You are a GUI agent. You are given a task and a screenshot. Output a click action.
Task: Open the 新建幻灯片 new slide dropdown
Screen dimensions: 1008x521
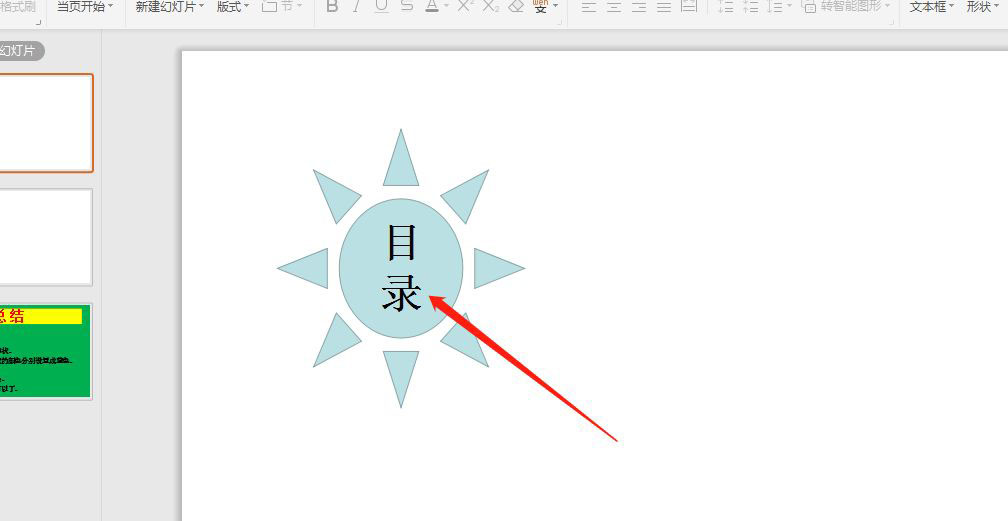tap(170, 6)
